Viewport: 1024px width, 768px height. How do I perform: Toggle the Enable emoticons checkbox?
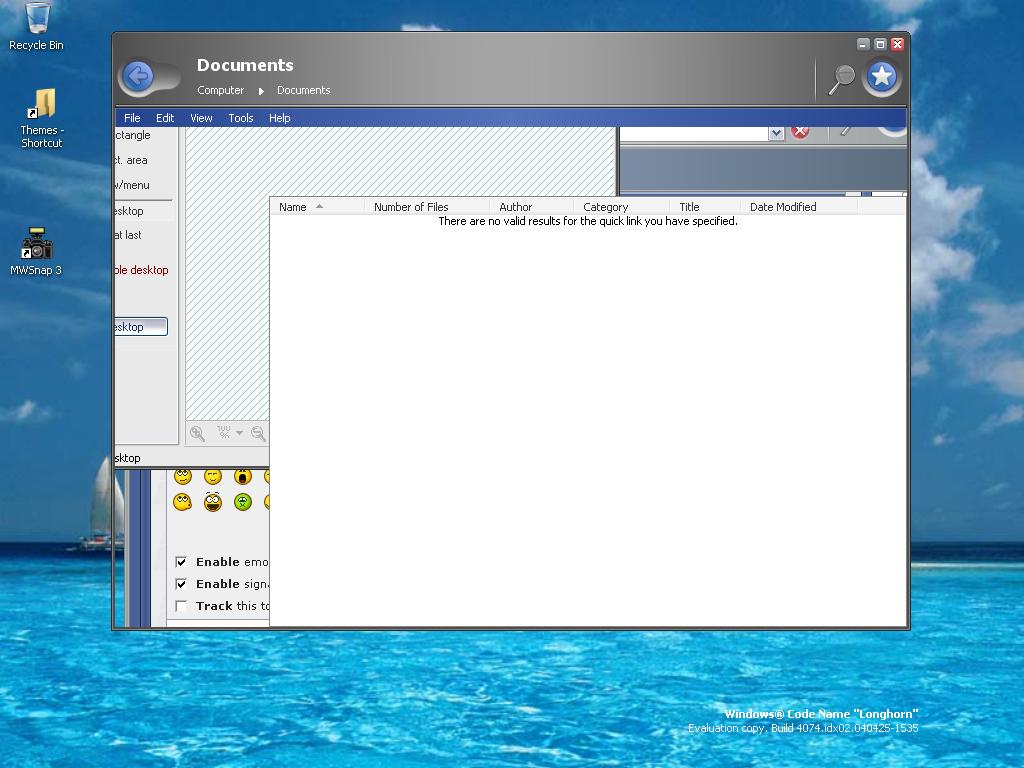point(182,562)
